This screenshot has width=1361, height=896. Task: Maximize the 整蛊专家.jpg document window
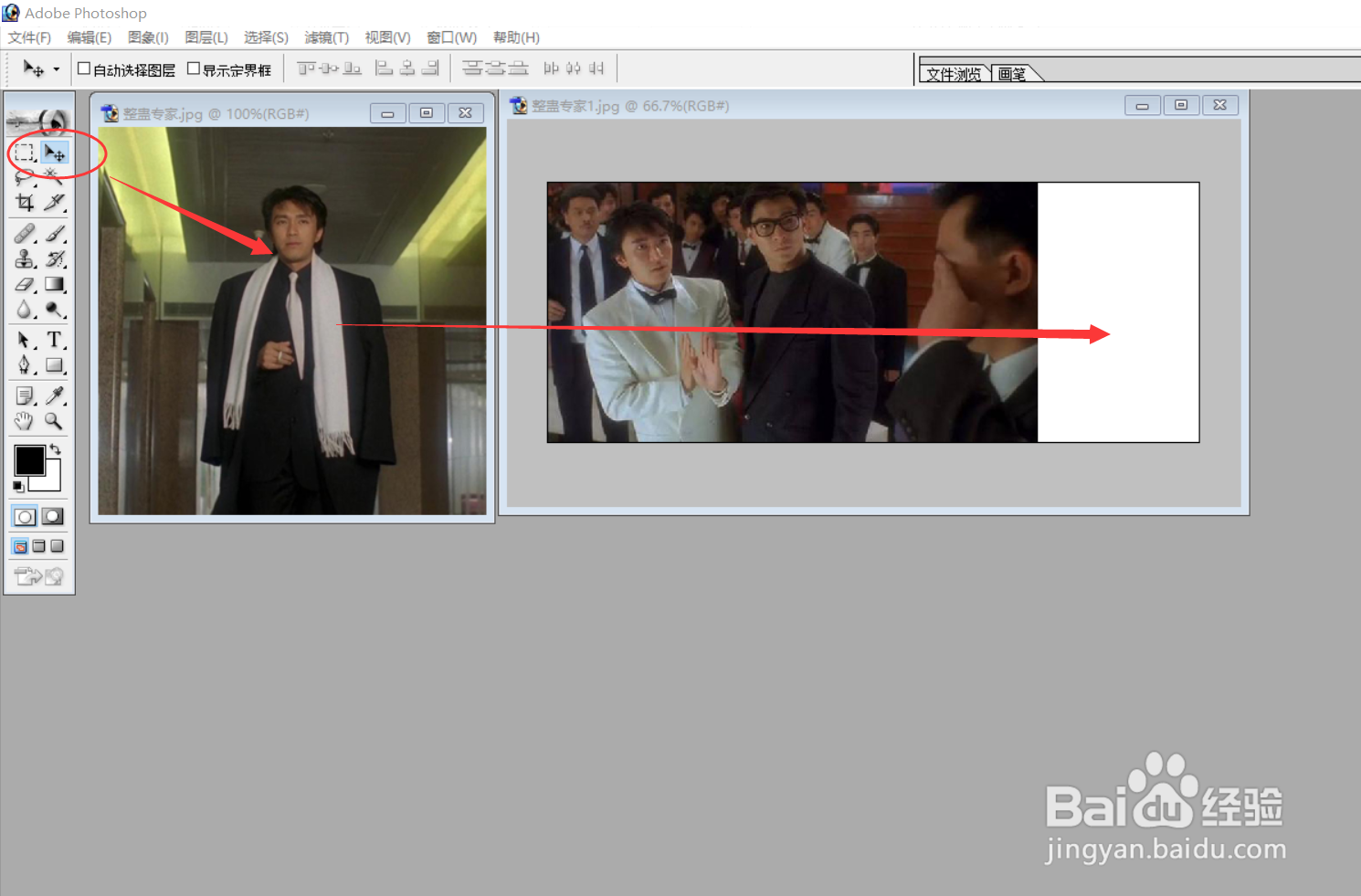[x=426, y=113]
